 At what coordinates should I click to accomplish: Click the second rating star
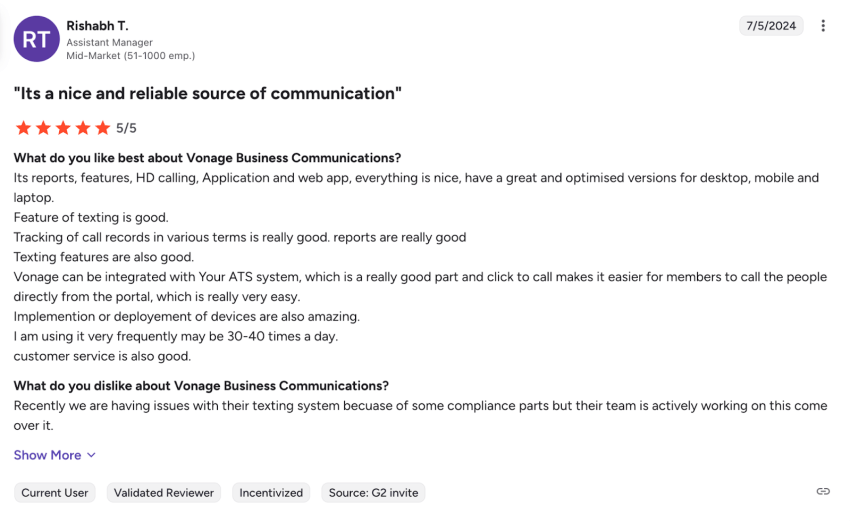point(43,128)
